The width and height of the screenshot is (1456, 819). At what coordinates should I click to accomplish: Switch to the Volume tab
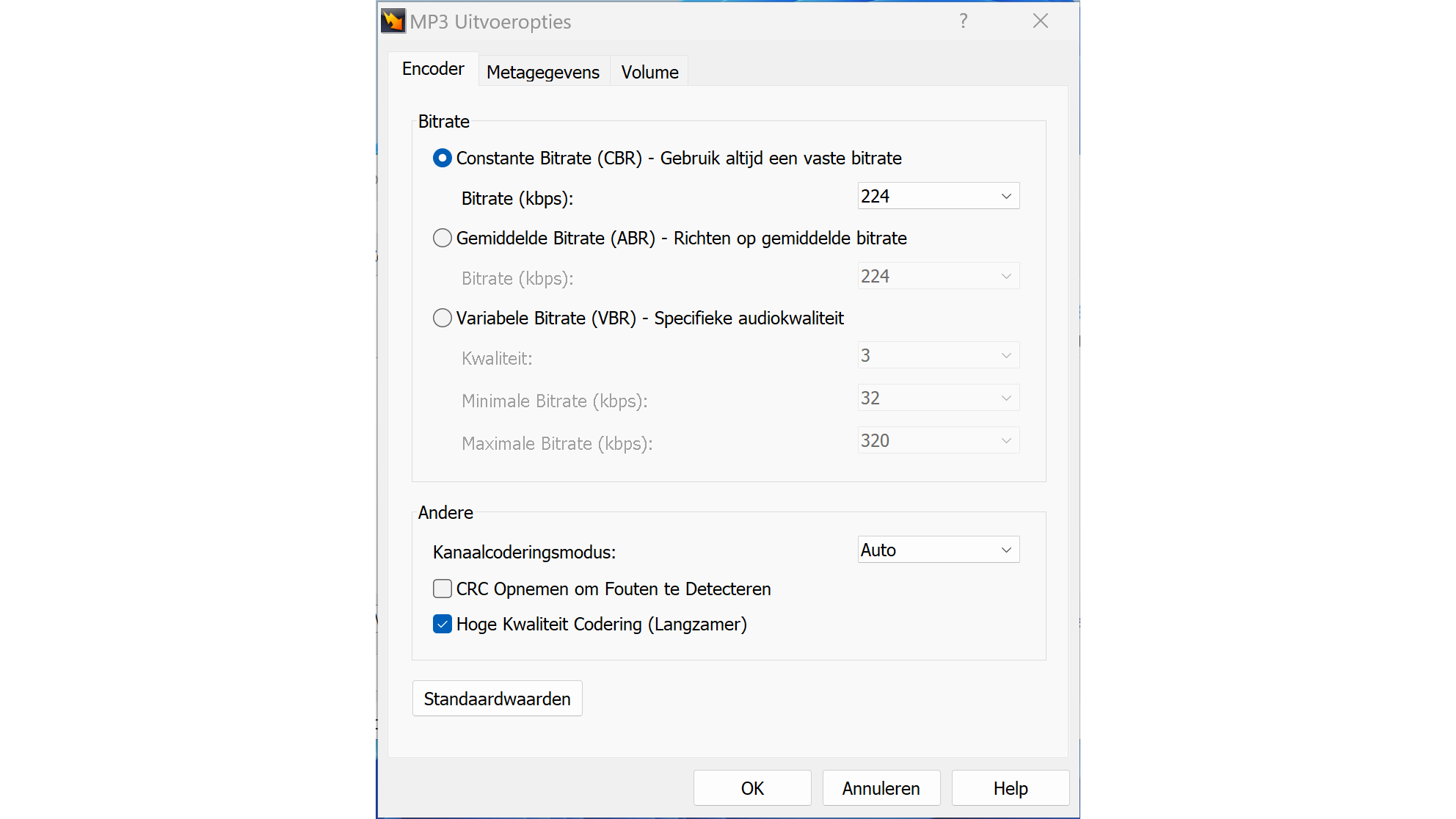coord(649,73)
